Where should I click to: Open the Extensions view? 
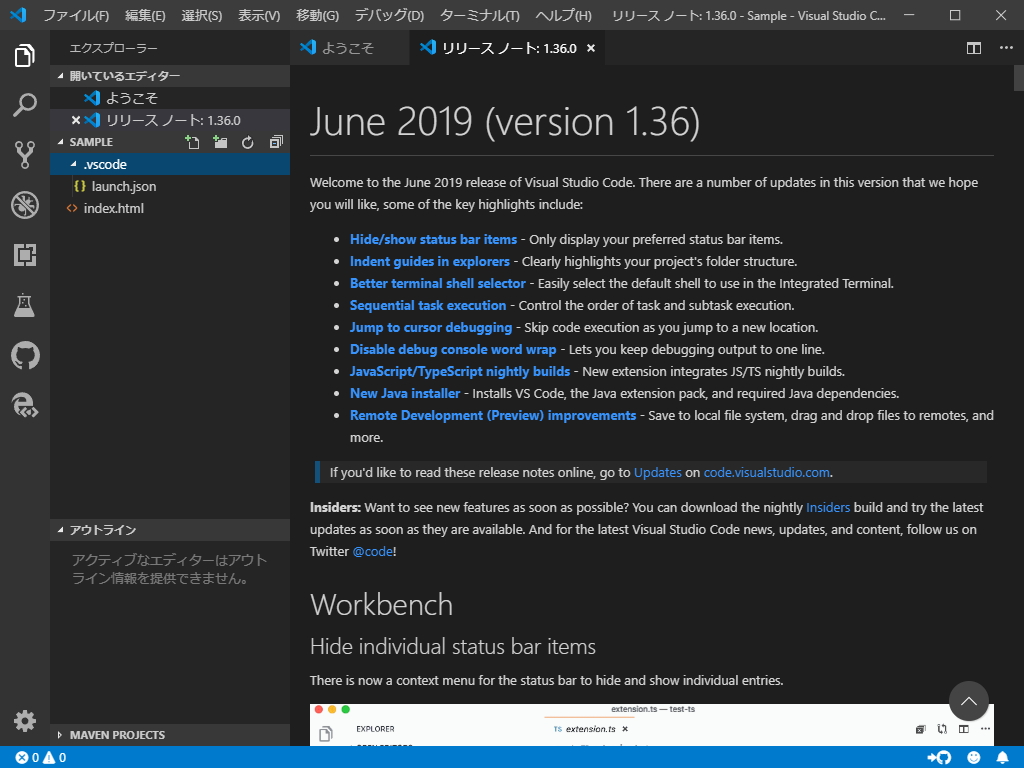pyautogui.click(x=24, y=255)
